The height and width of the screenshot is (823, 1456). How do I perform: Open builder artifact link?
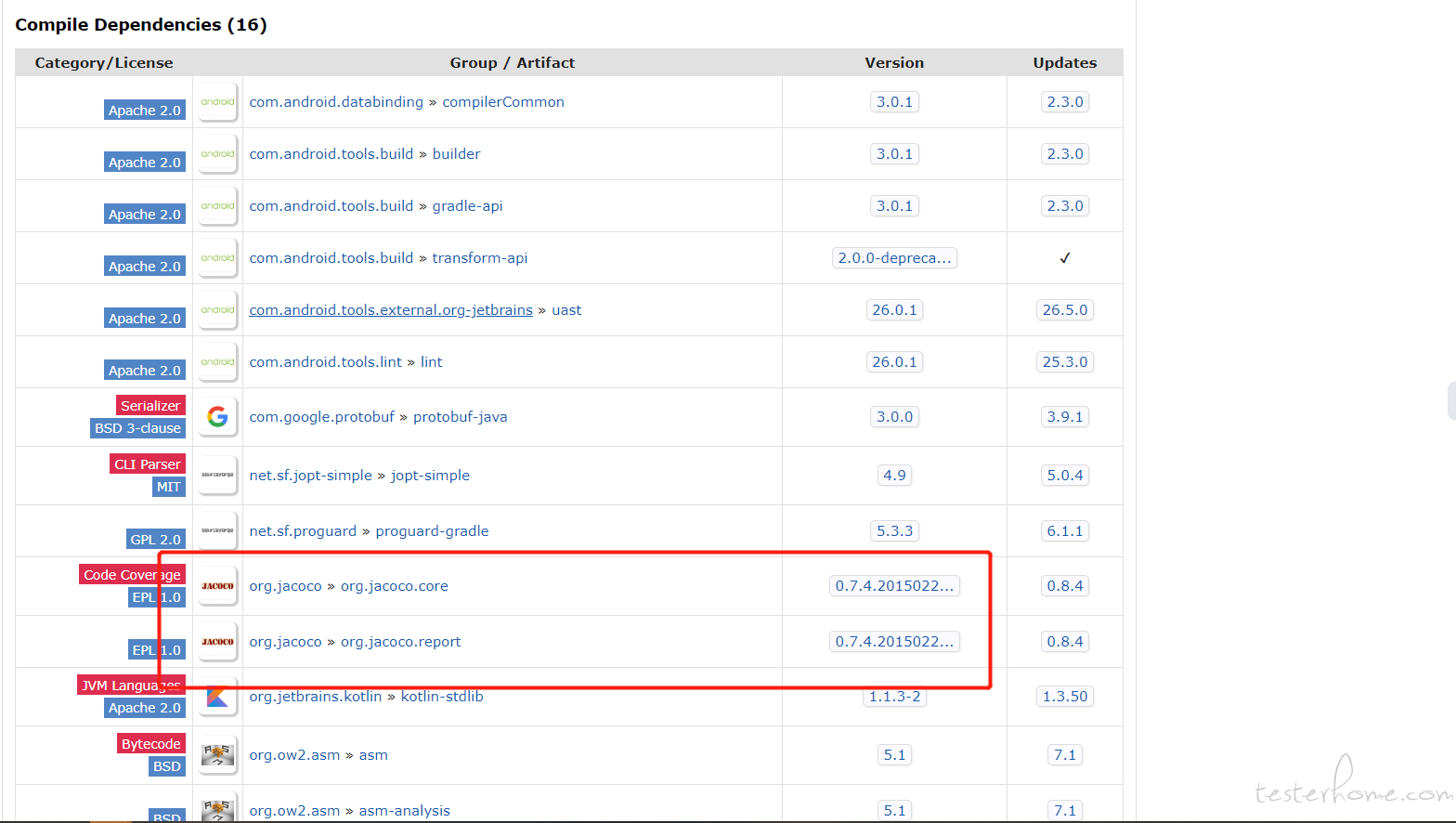[x=456, y=154]
